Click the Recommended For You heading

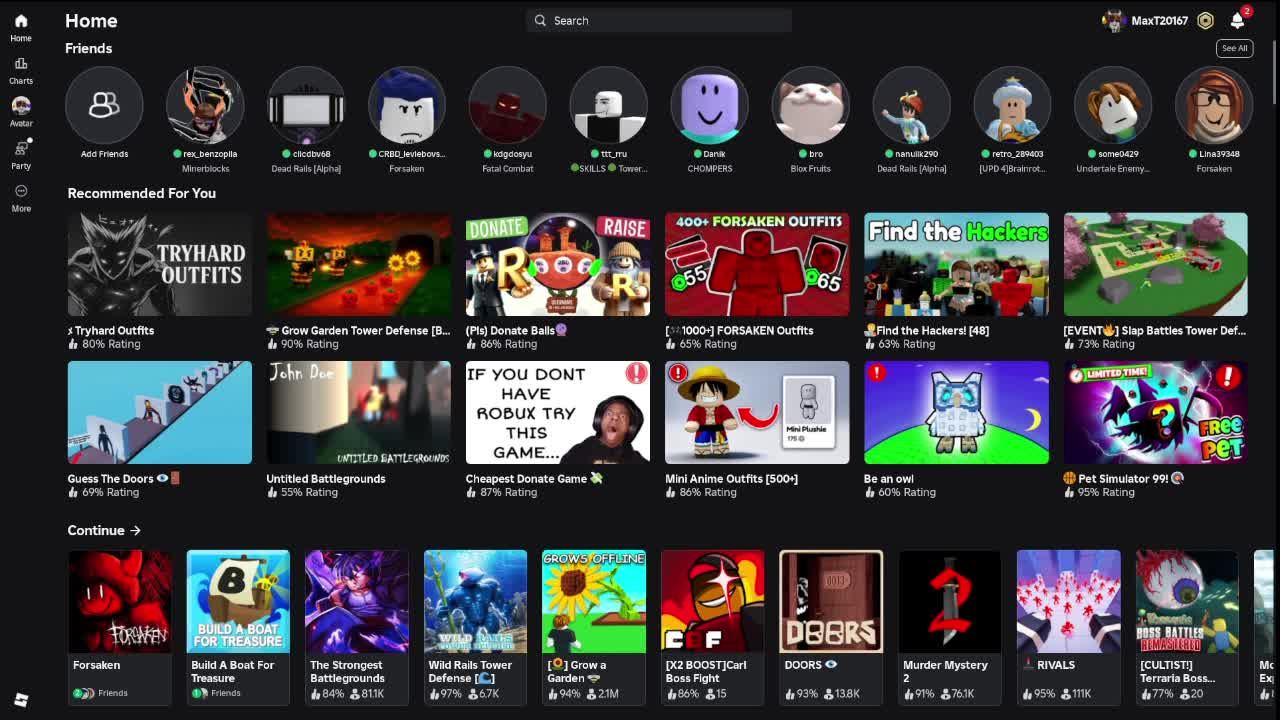(142, 193)
